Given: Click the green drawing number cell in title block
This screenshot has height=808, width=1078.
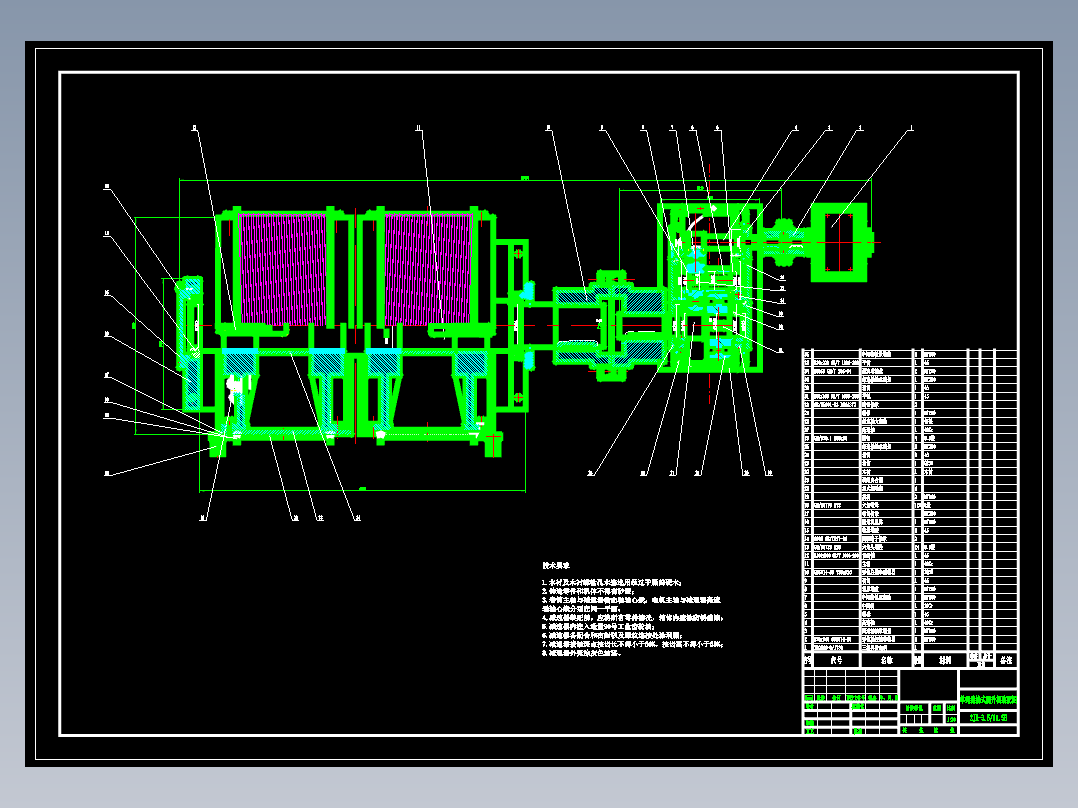Looking at the screenshot, I should 989,718.
